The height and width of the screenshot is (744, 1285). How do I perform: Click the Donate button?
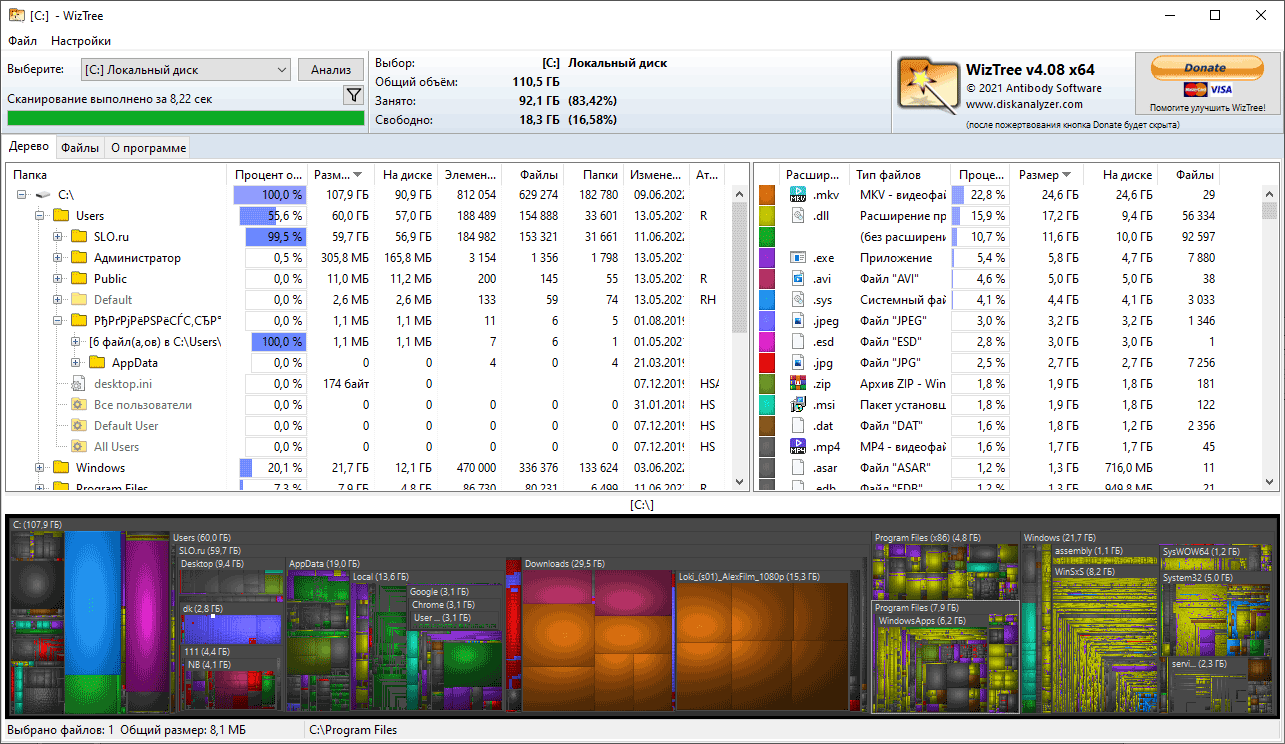[1205, 68]
